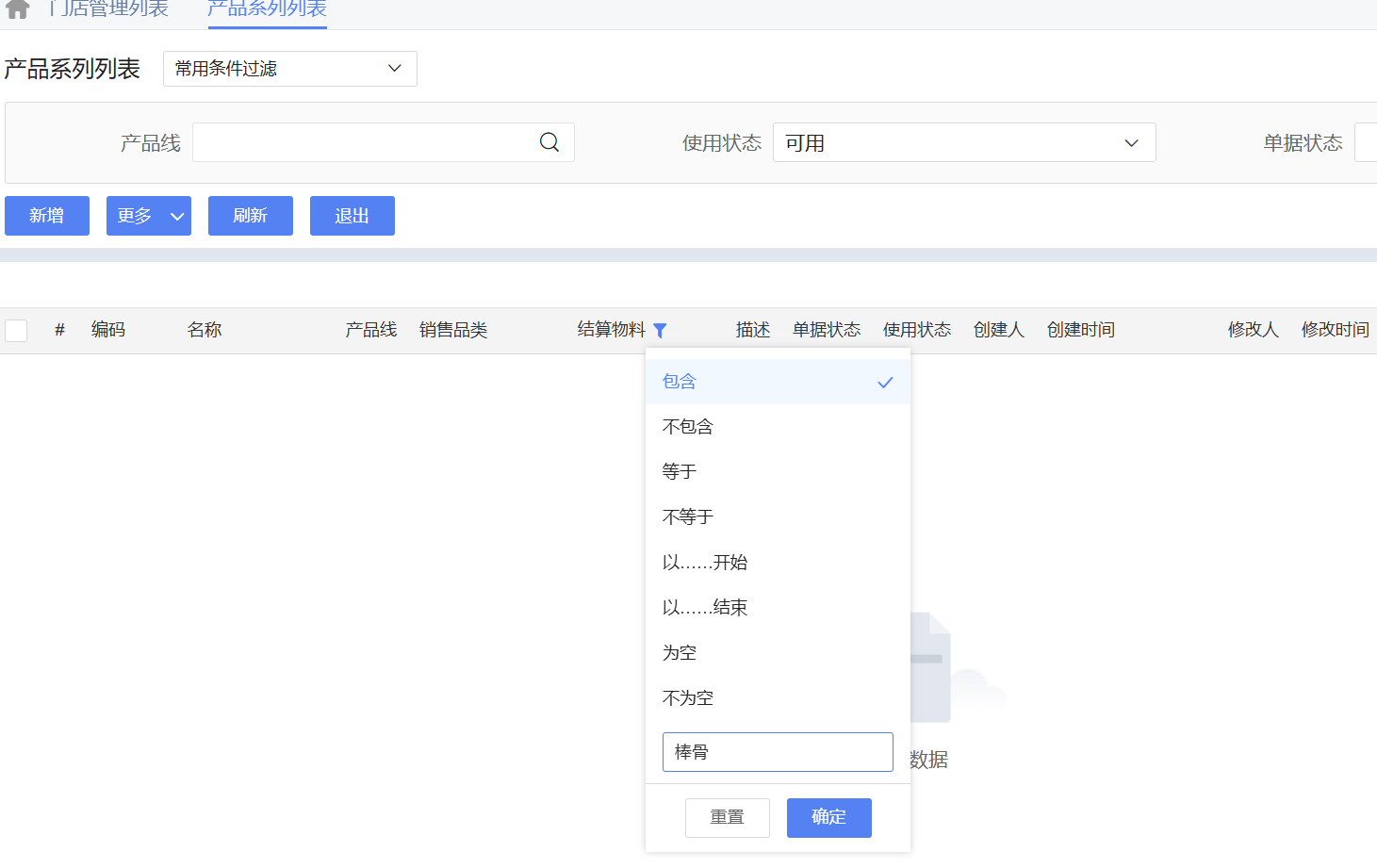The width and height of the screenshot is (1377, 868).
Task: Choose 不包含 filter condition
Action: point(688,427)
